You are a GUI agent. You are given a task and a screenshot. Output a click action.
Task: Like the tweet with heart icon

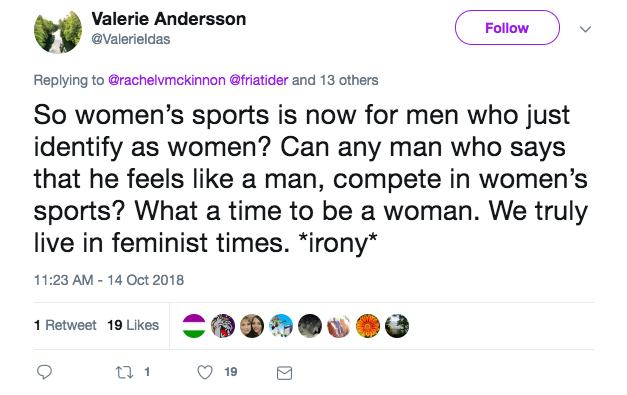(x=205, y=372)
